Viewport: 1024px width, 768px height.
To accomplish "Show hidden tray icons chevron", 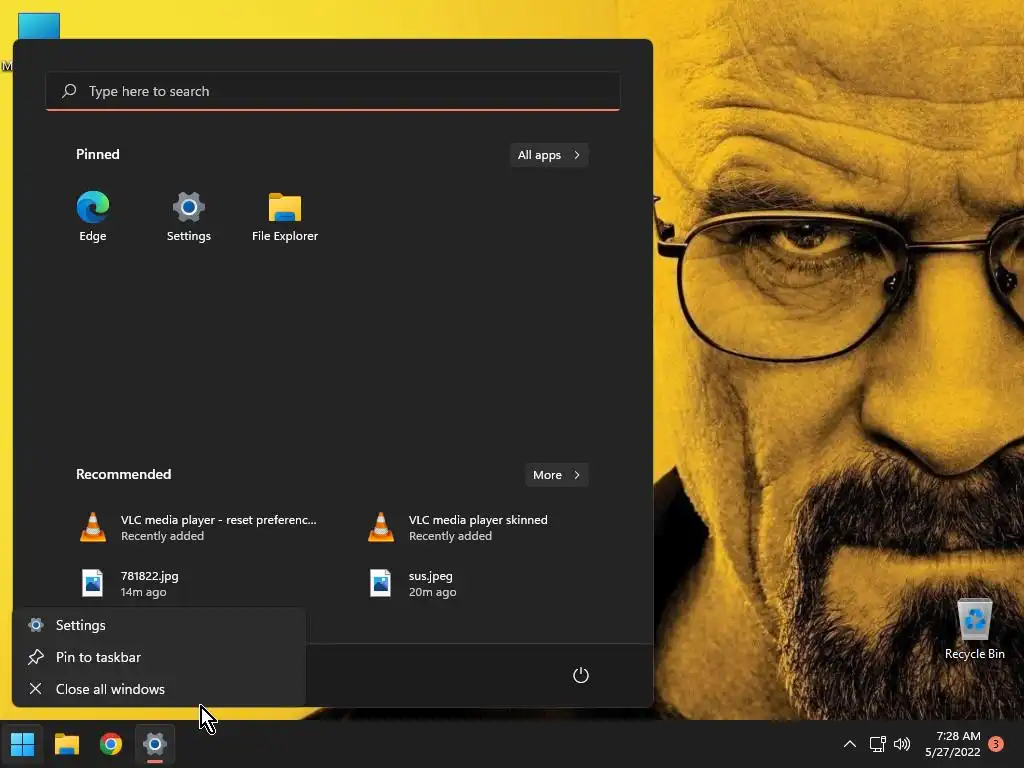I will [x=850, y=744].
